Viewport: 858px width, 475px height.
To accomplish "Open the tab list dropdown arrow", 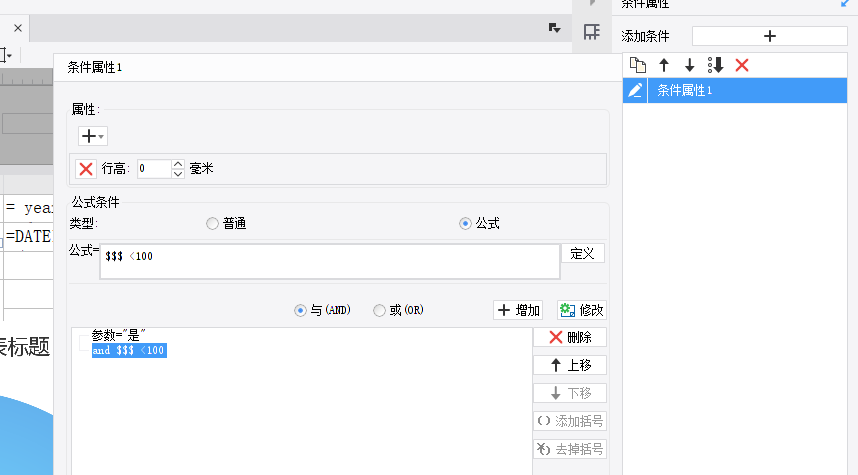I will click(x=555, y=28).
